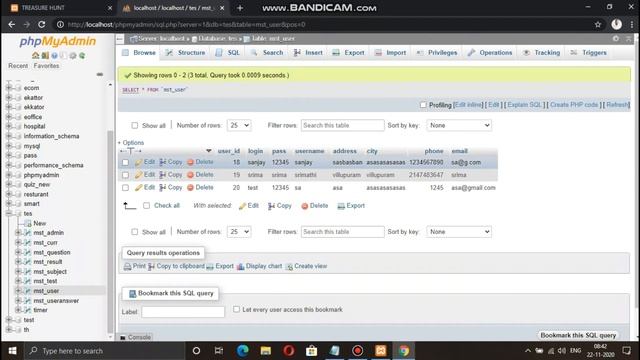Click the pencil Edit icon for sanjay row
Image resolution: width=640 pixels, height=360 pixels.
pyautogui.click(x=138, y=162)
